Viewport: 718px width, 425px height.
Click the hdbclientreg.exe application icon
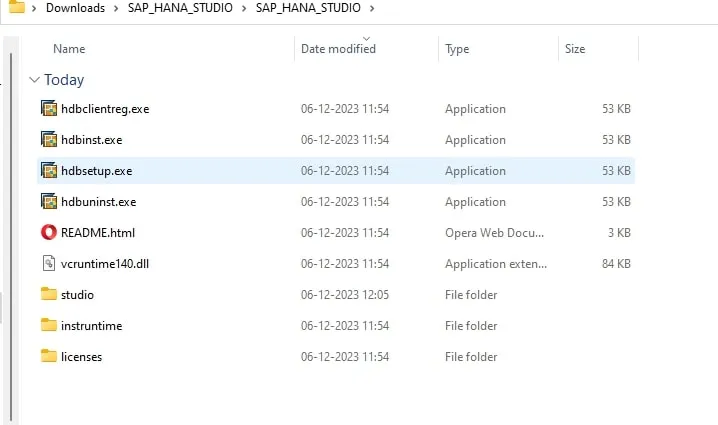click(x=49, y=109)
